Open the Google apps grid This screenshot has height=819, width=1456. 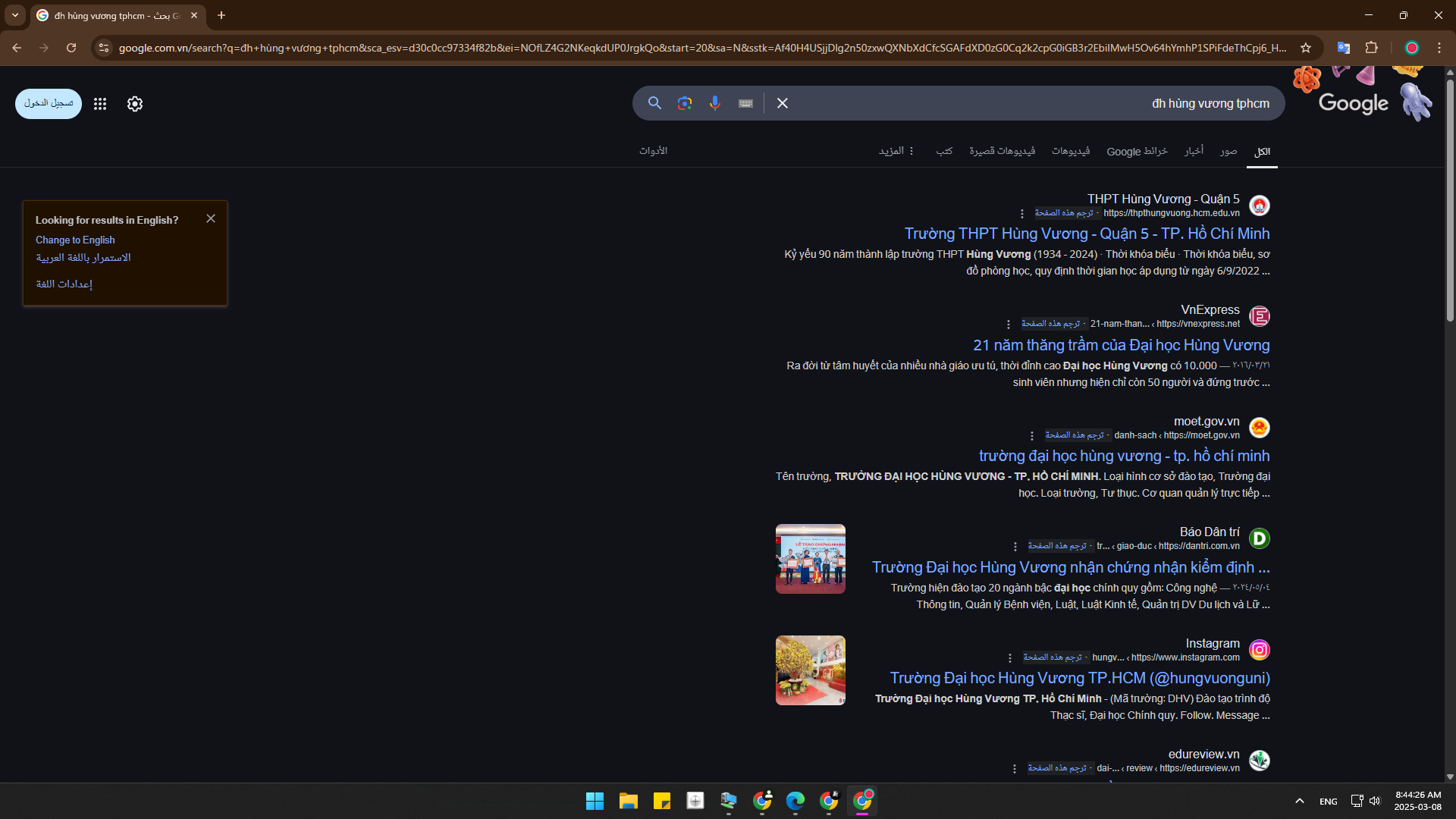(x=100, y=104)
